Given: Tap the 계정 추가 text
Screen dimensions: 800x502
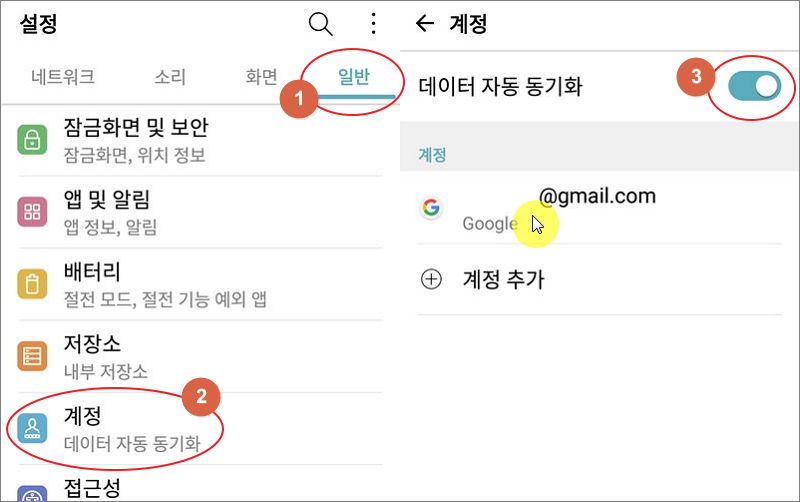Looking at the screenshot, I should [x=504, y=279].
